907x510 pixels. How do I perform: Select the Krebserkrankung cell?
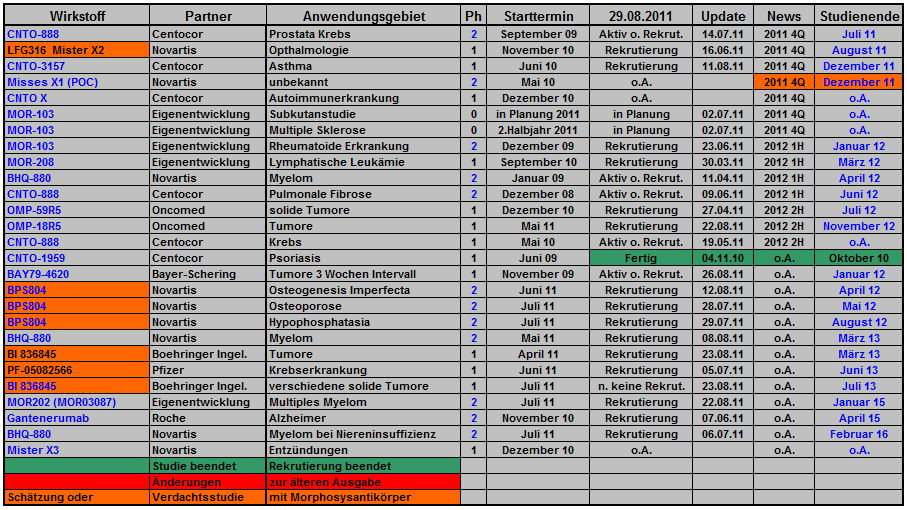point(364,371)
